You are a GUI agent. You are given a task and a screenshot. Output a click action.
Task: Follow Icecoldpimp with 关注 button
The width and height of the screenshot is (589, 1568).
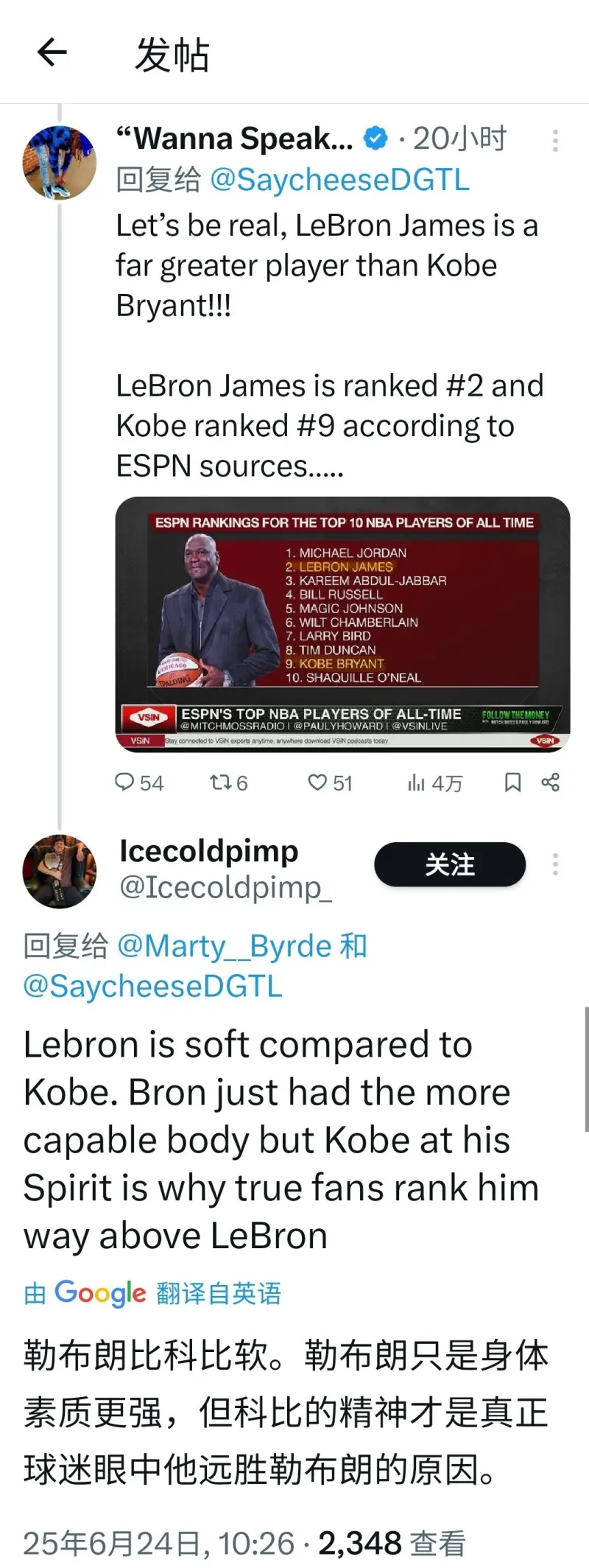450,864
